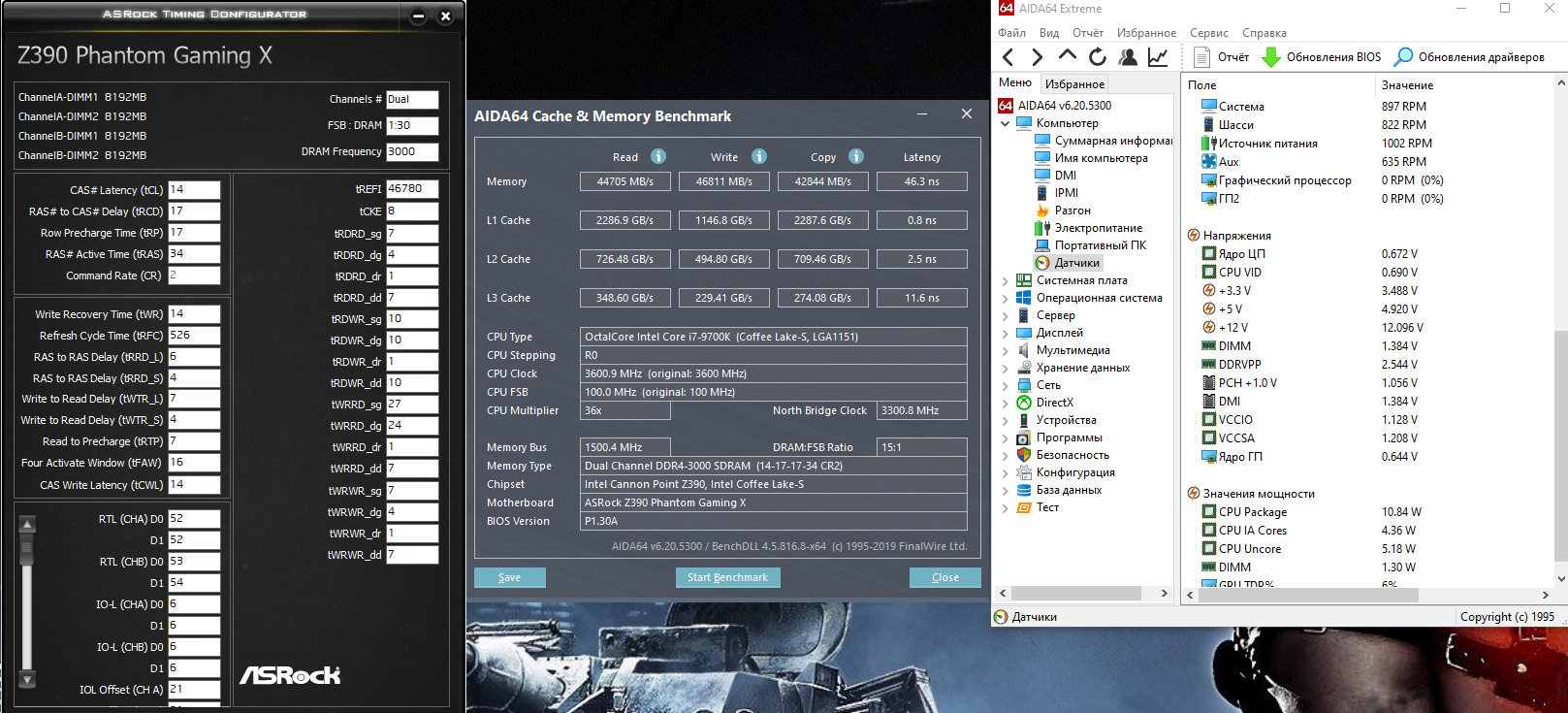Viewport: 1568px width, 713px height.
Task: Open the Вид menu
Action: (x=1049, y=33)
